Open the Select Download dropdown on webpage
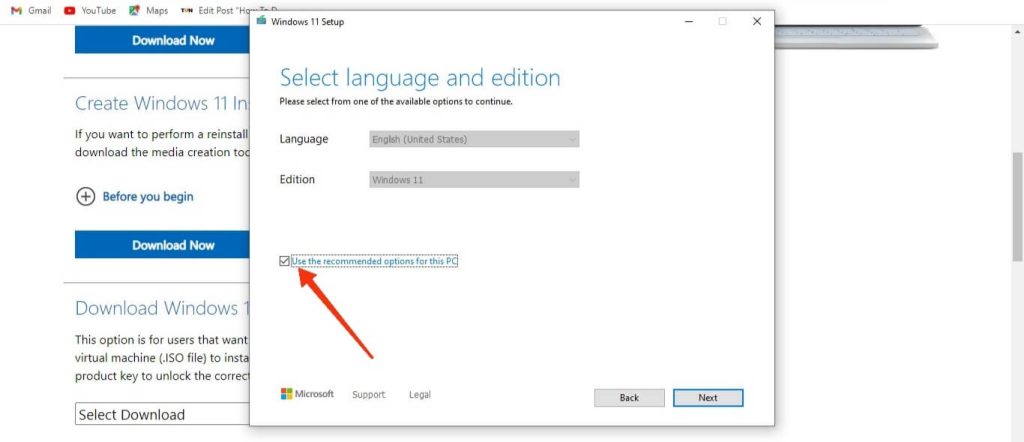This screenshot has height=442, width=1024. click(163, 415)
